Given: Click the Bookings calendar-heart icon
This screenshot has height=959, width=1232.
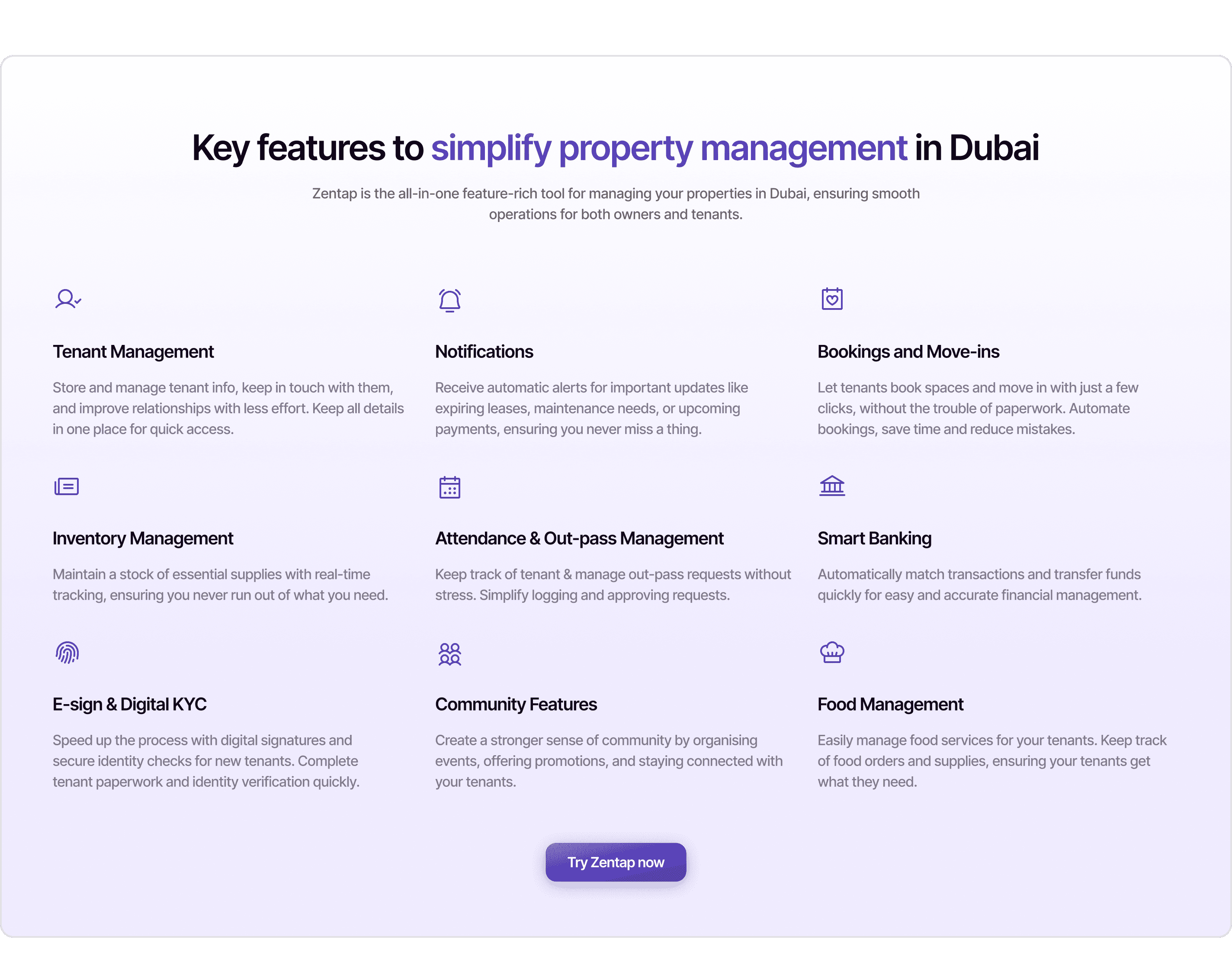Looking at the screenshot, I should 832,299.
